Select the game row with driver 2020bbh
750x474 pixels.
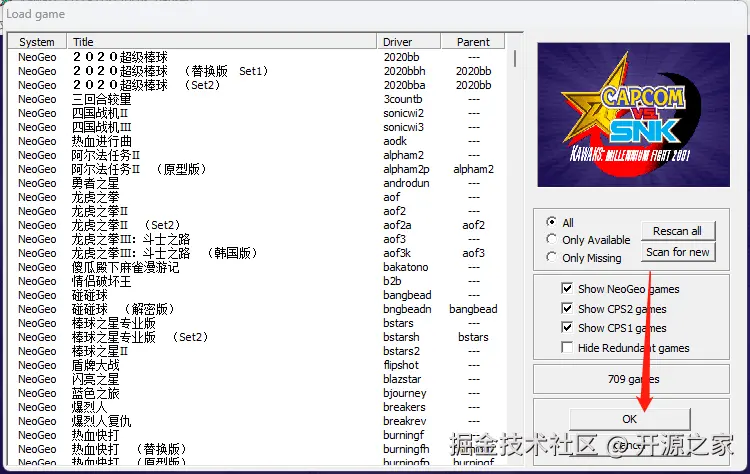[256, 71]
